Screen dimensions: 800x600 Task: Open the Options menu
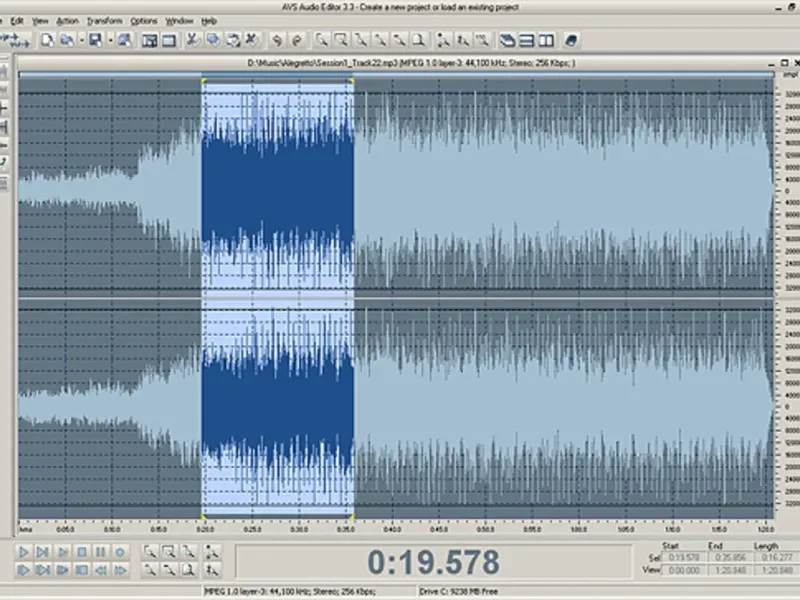143,20
